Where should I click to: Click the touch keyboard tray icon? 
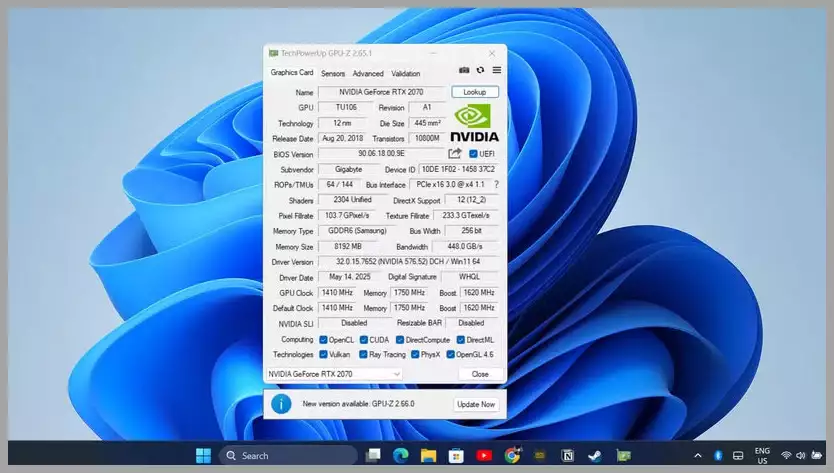(738, 455)
